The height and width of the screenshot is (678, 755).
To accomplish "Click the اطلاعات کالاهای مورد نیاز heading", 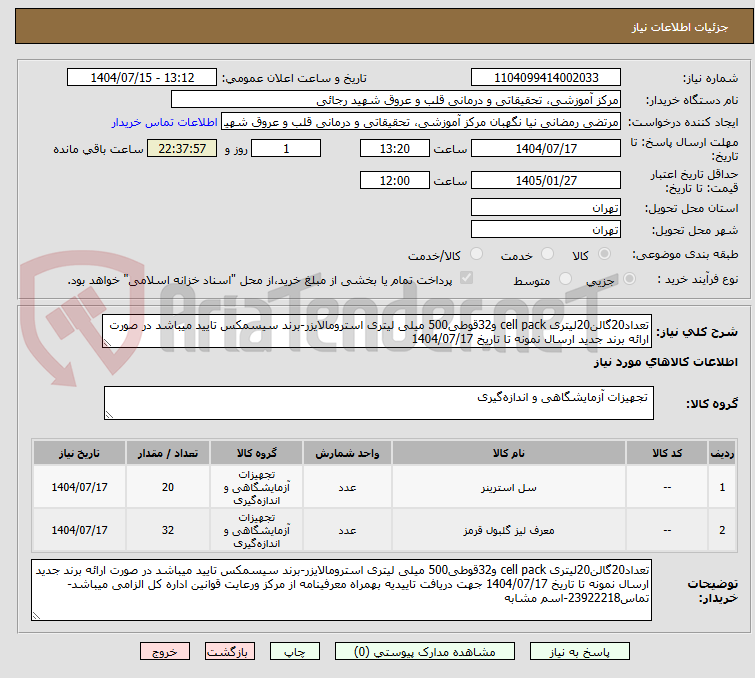I will [665, 362].
